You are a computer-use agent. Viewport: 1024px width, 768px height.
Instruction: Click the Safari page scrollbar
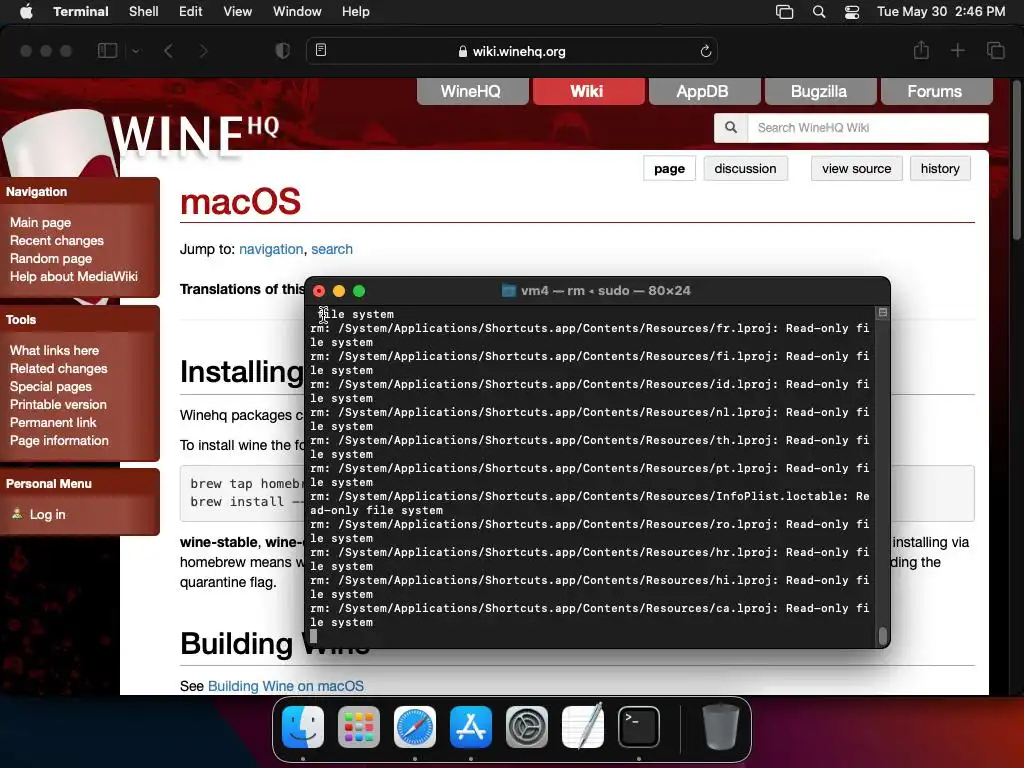pos(1017,160)
